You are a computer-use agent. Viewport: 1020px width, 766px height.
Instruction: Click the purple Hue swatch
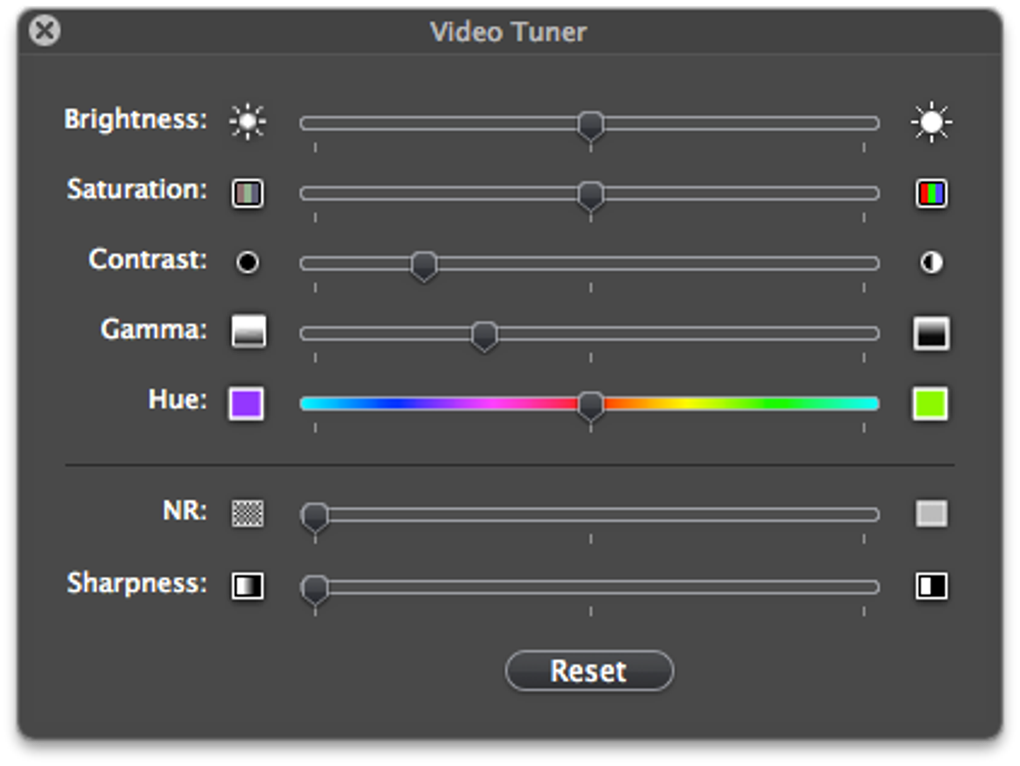point(246,404)
